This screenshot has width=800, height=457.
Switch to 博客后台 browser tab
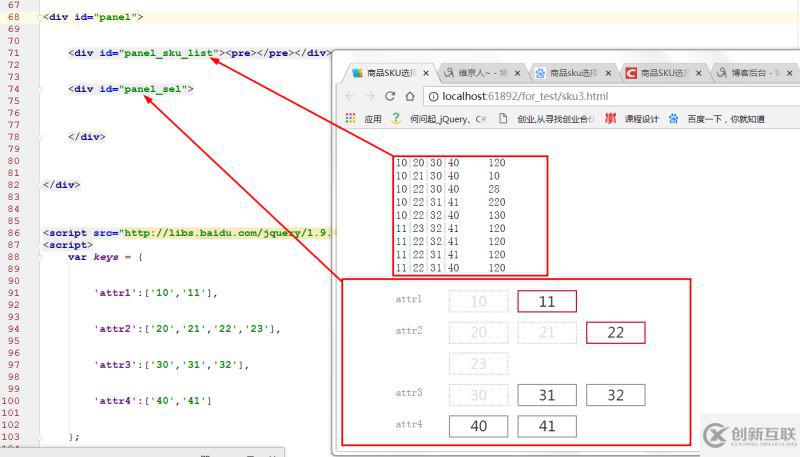click(x=755, y=73)
